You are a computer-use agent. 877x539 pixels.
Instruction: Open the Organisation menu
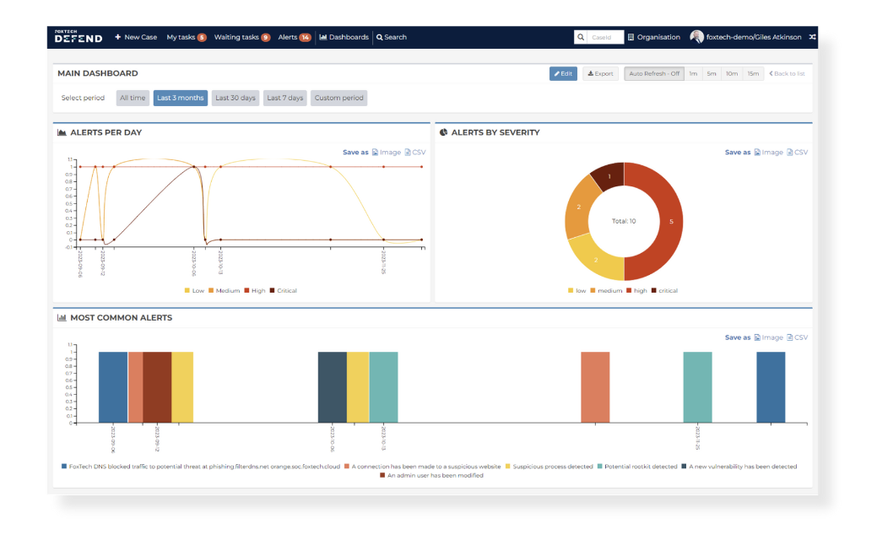[x=654, y=37]
